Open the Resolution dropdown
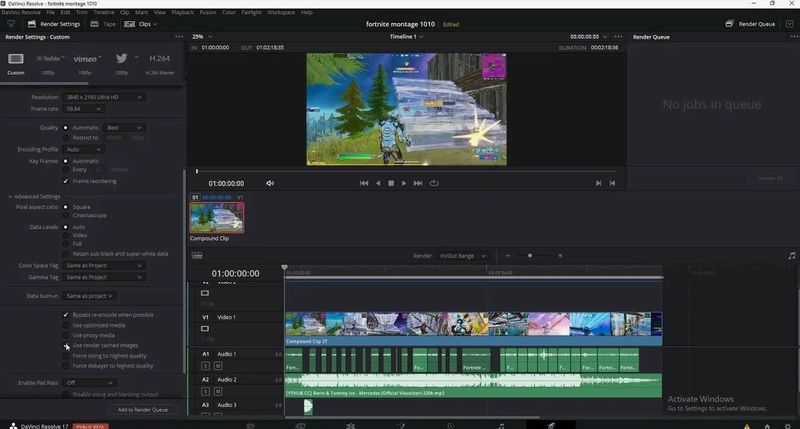800x429 pixels. pos(105,97)
